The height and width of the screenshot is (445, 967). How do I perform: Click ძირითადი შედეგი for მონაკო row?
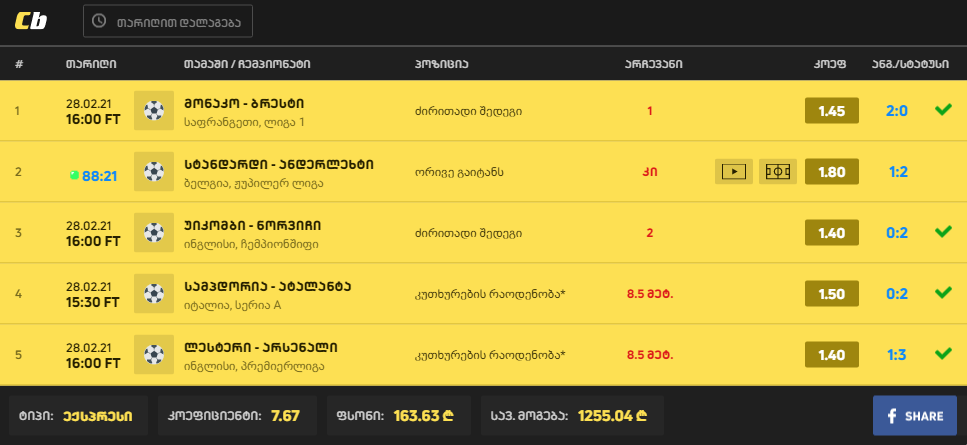[x=469, y=112]
